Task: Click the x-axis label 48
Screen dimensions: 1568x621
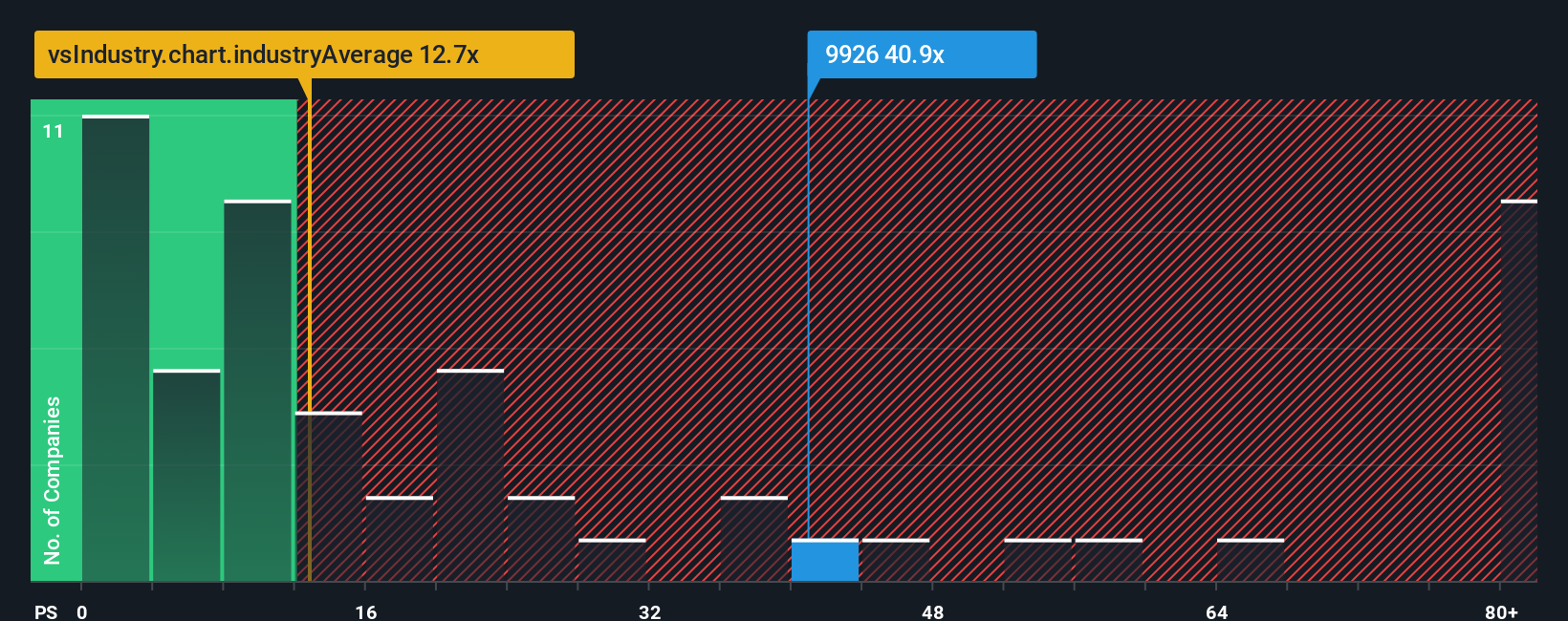Action: (933, 611)
